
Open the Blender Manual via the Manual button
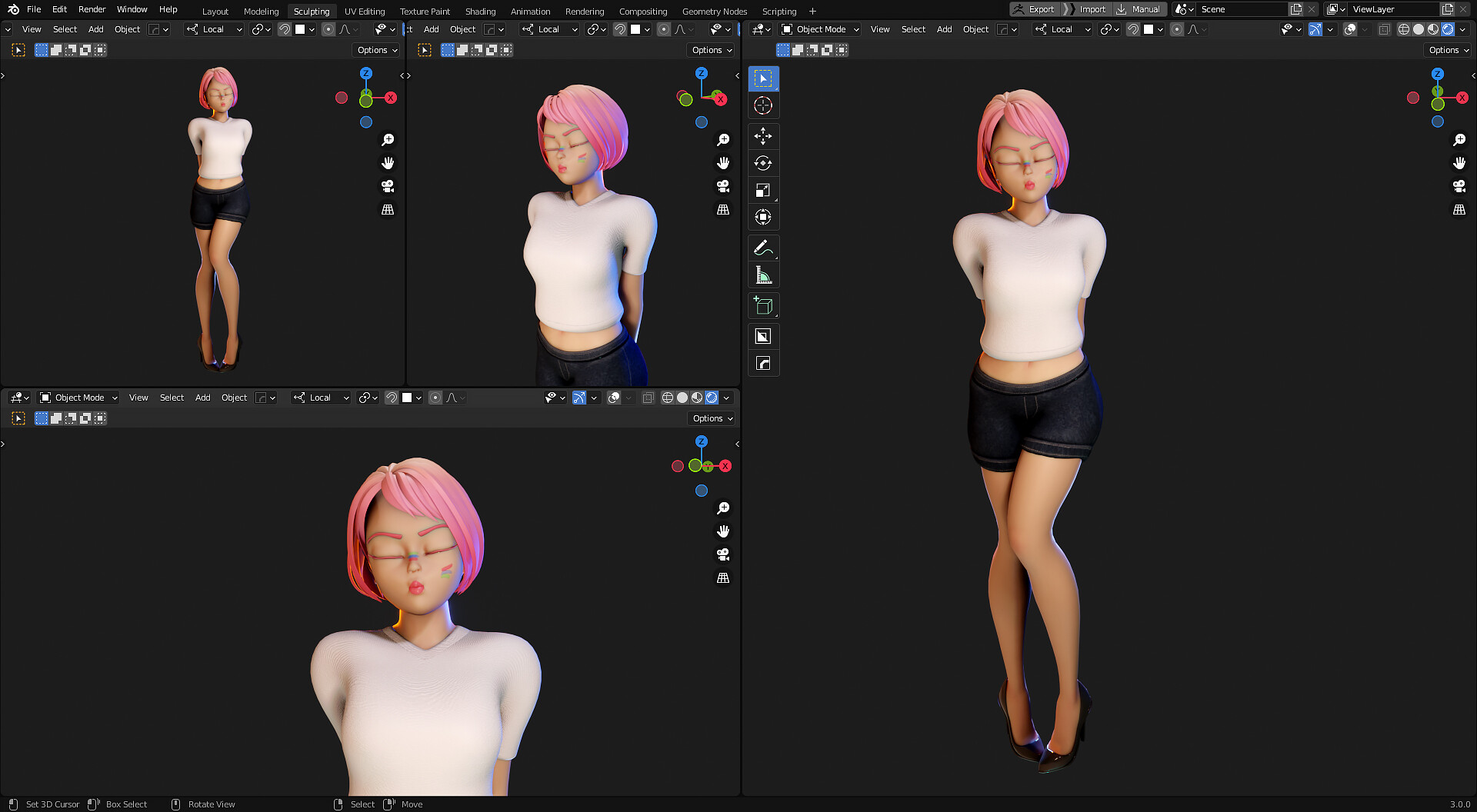[x=1145, y=9]
